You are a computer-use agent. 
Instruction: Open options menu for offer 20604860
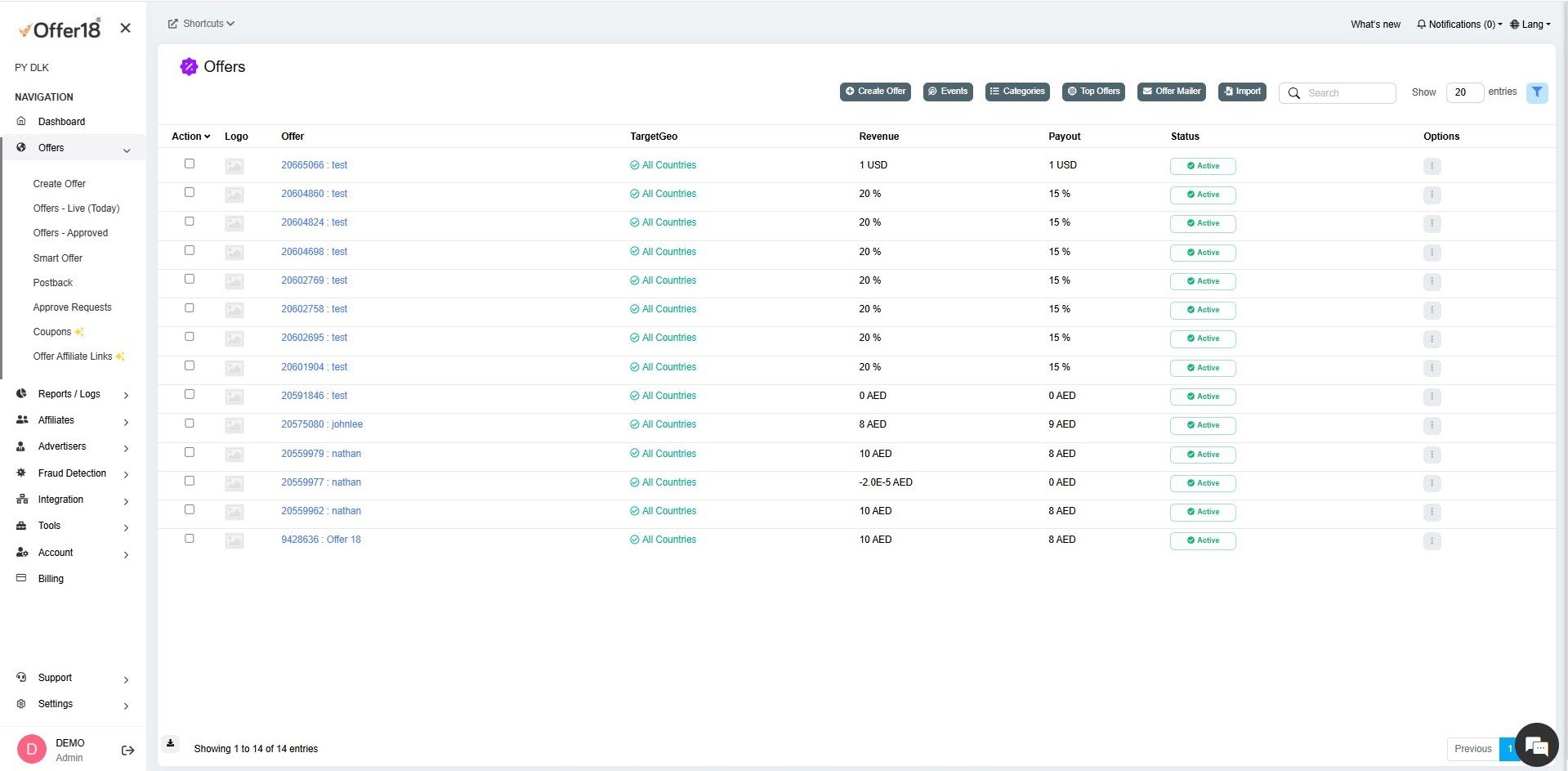1432,195
